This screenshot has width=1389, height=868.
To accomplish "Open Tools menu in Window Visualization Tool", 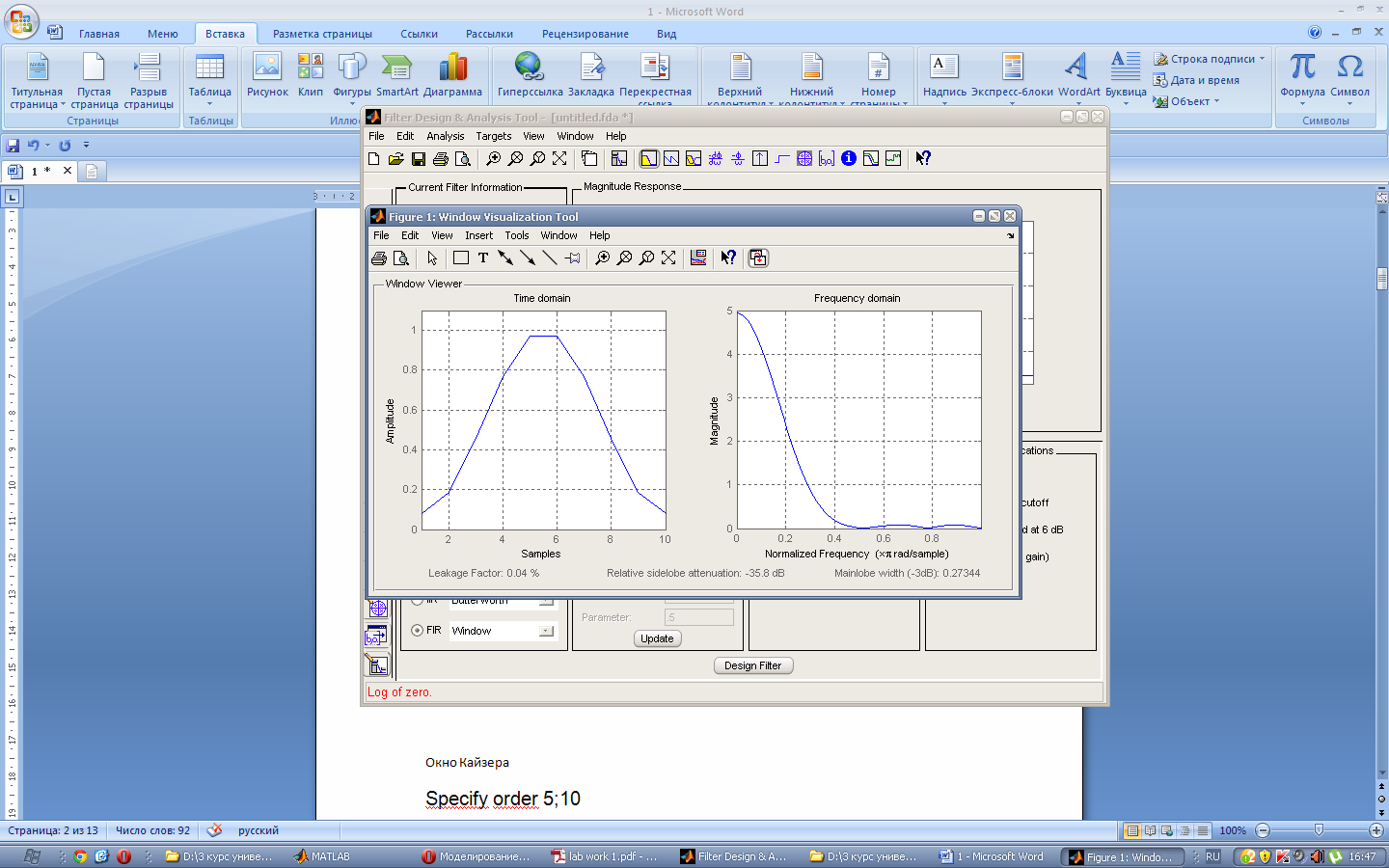I will pos(517,235).
